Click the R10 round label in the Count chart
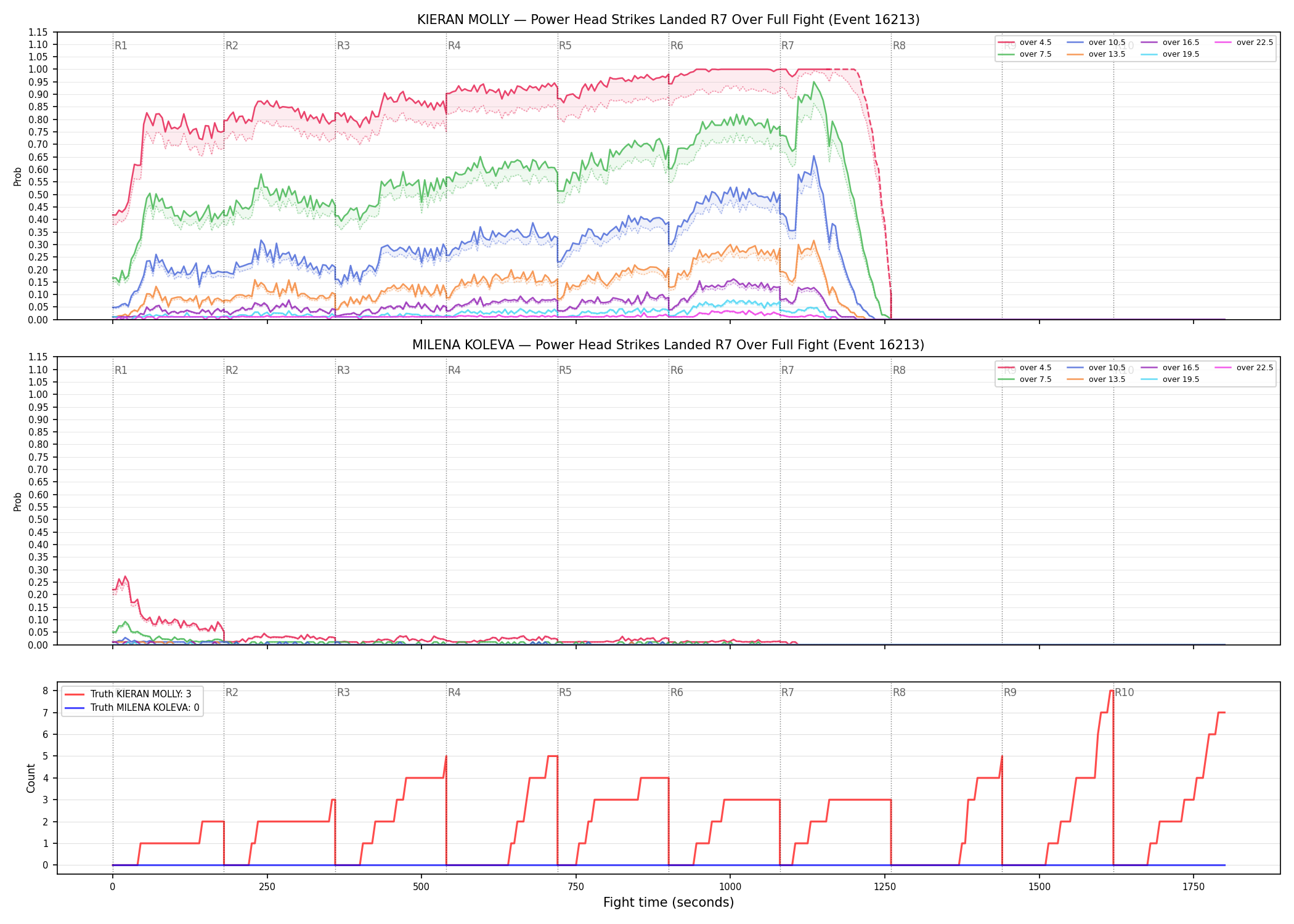Image resolution: width=1294 pixels, height=924 pixels. click(x=1125, y=692)
